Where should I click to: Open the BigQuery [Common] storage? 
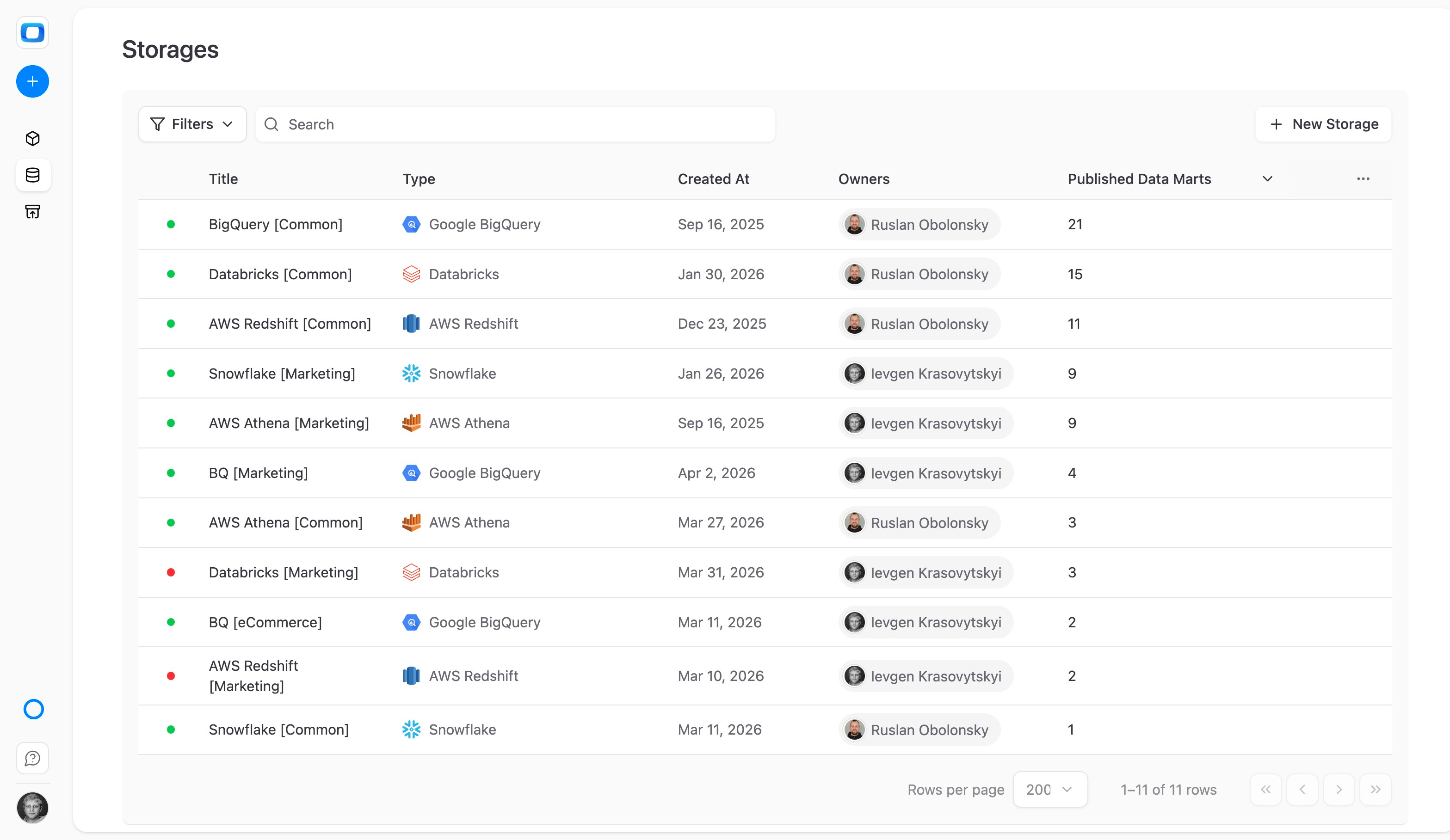[276, 224]
